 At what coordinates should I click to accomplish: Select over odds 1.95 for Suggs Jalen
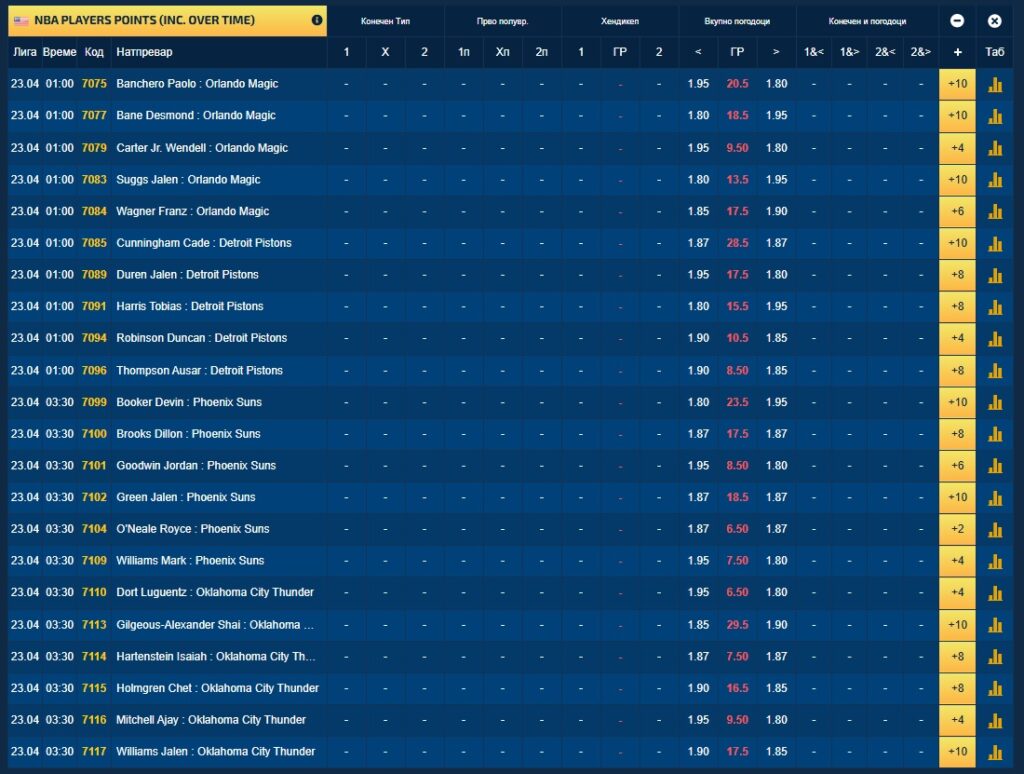point(776,180)
